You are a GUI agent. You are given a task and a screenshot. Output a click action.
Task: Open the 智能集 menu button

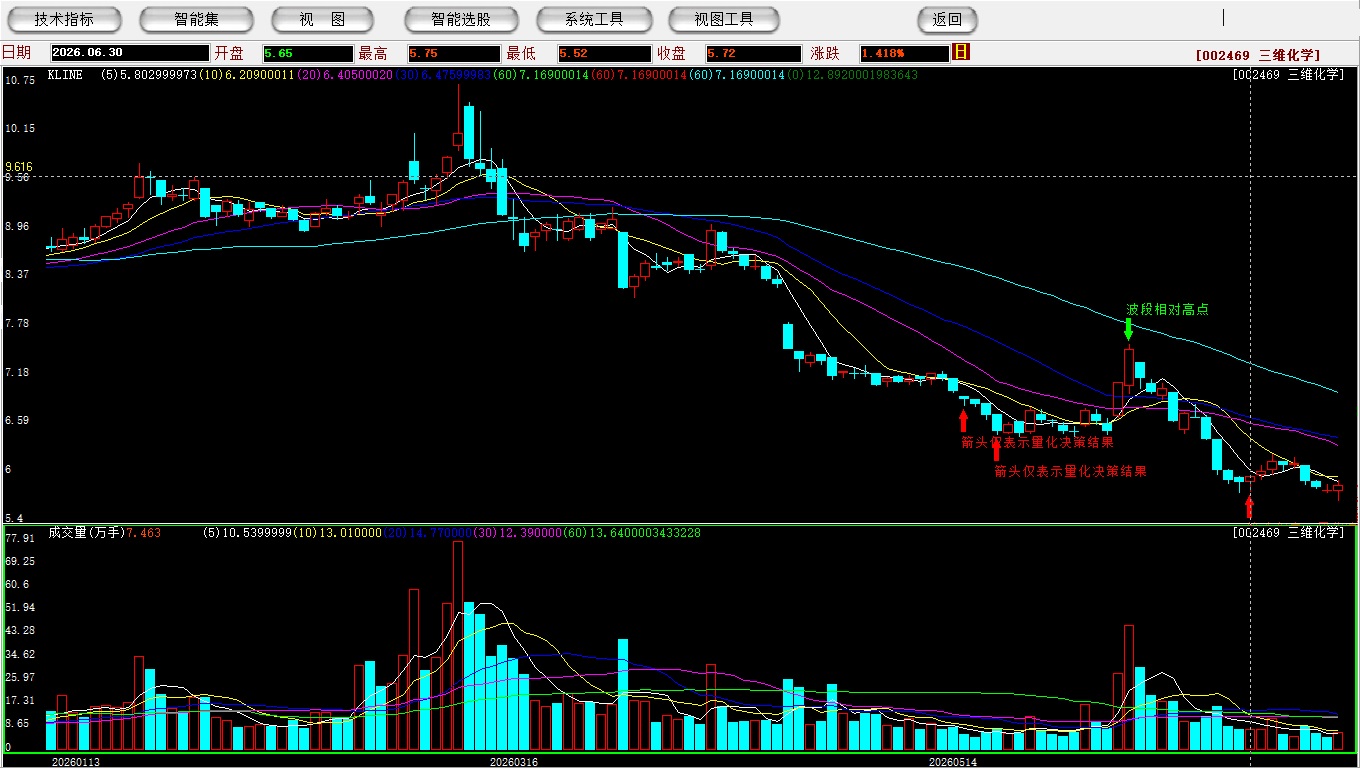click(x=197, y=19)
